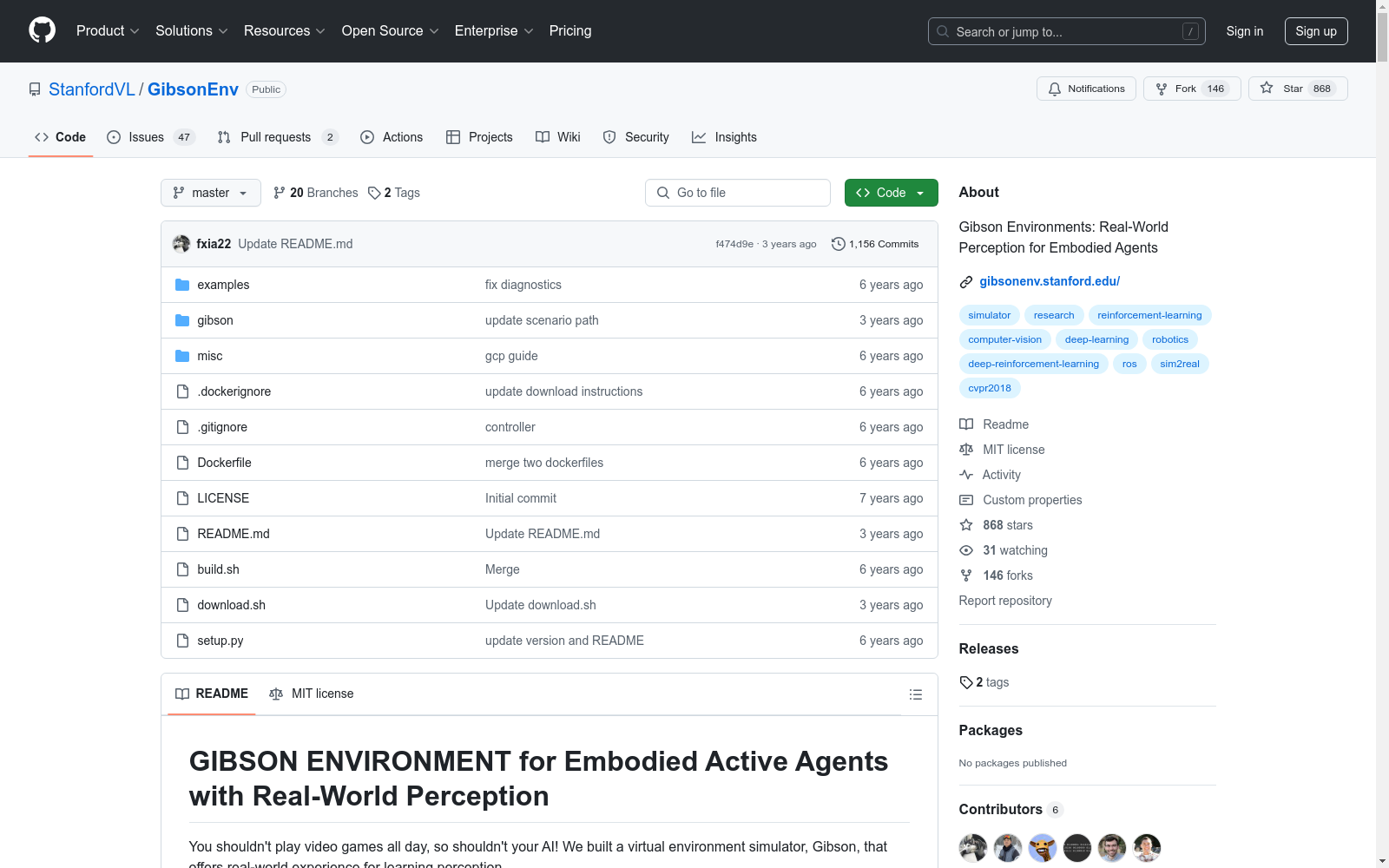
Task: Click the Go to file search field
Action: 738,193
